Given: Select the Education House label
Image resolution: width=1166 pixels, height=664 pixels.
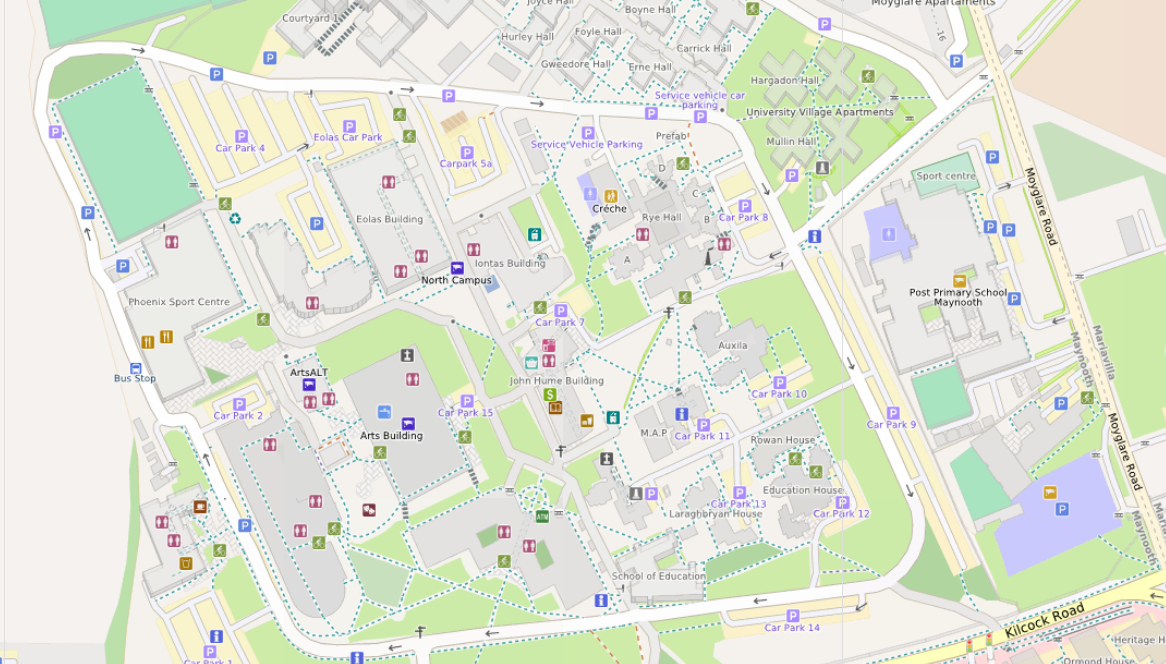Looking at the screenshot, I should (x=803, y=491).
